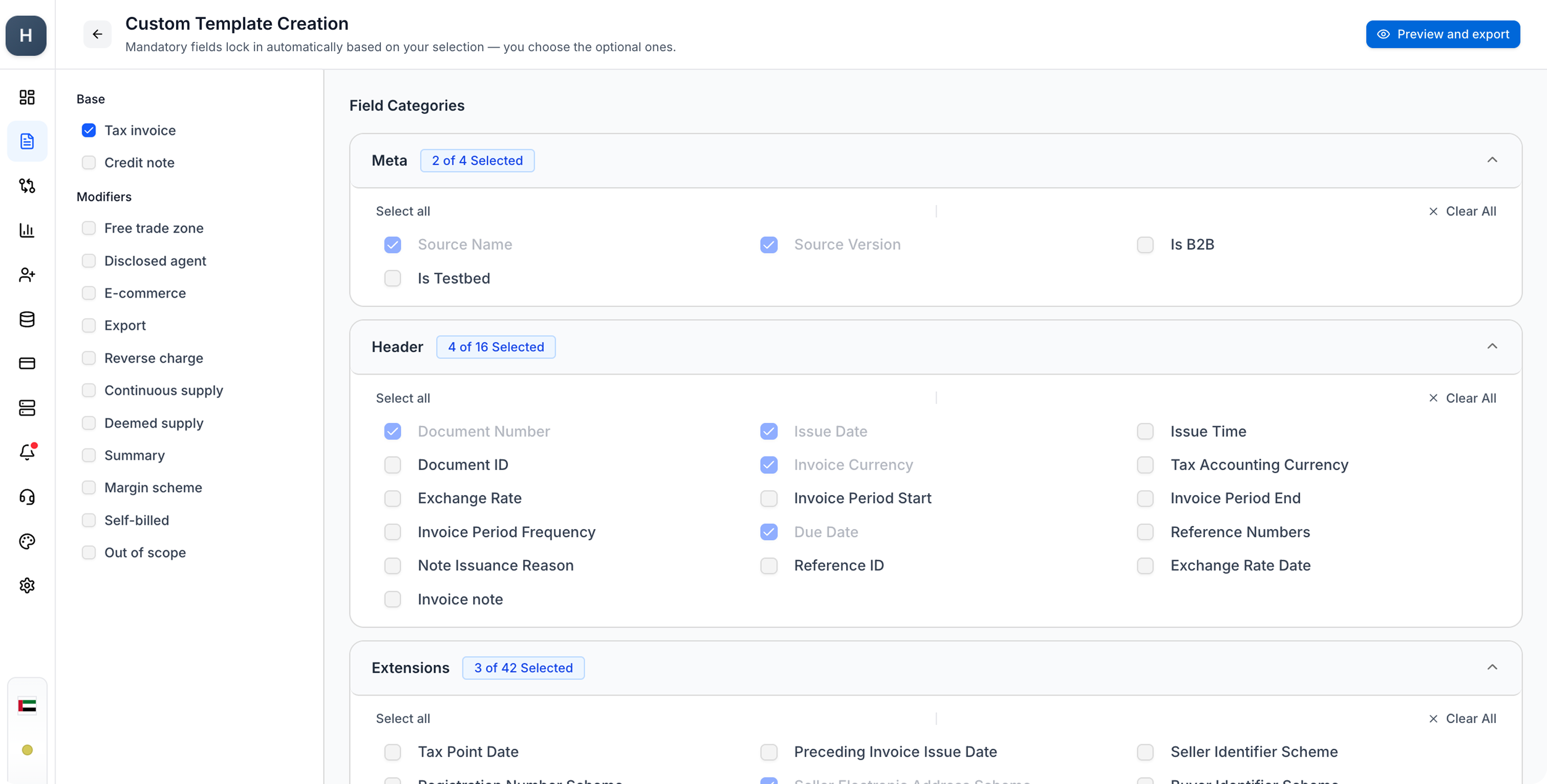Clear all fields in Extensions section

pyautogui.click(x=1462, y=718)
